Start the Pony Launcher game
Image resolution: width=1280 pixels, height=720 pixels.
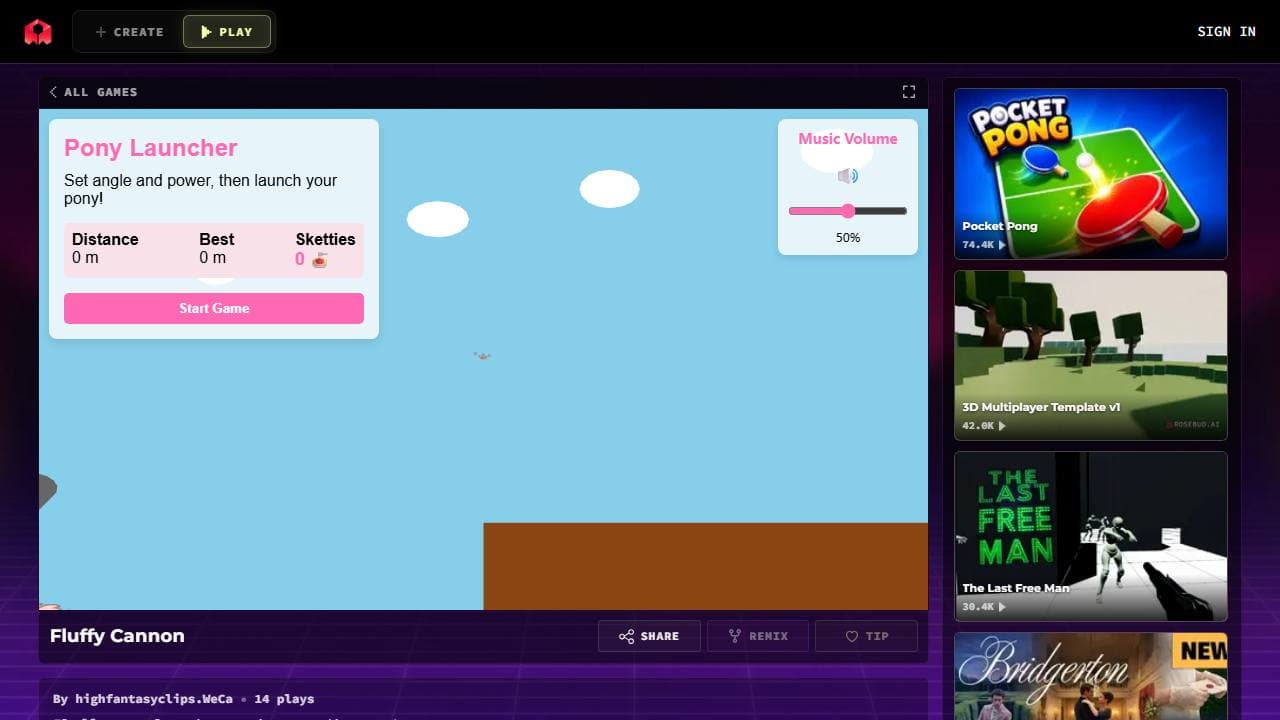click(214, 308)
